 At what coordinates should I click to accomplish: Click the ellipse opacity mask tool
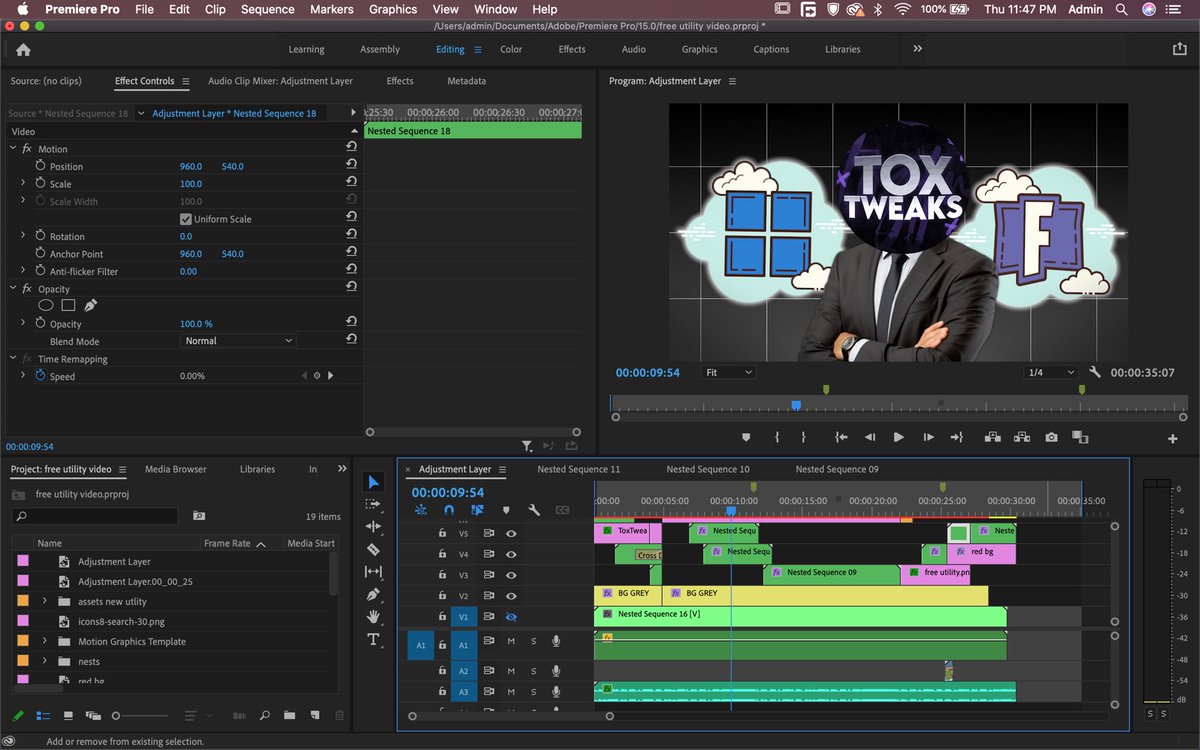(x=46, y=305)
